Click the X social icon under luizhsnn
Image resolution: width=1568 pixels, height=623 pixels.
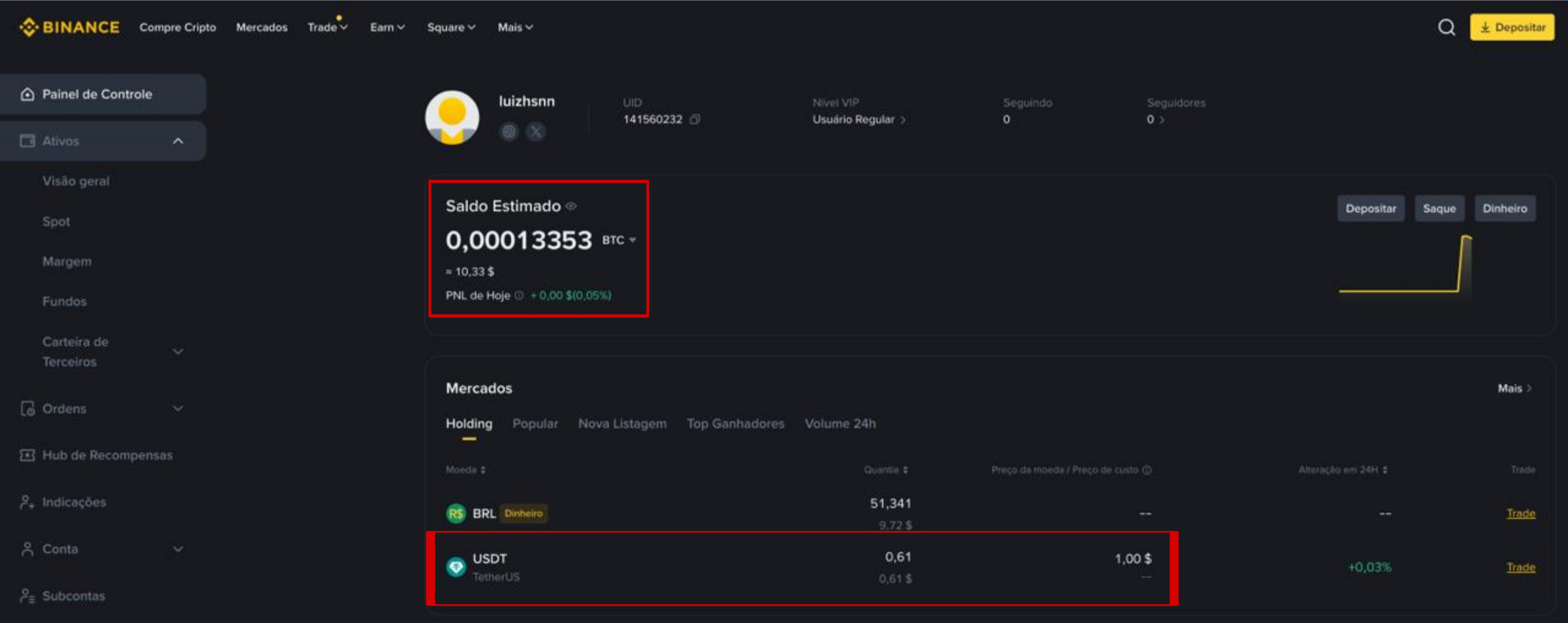pyautogui.click(x=535, y=132)
